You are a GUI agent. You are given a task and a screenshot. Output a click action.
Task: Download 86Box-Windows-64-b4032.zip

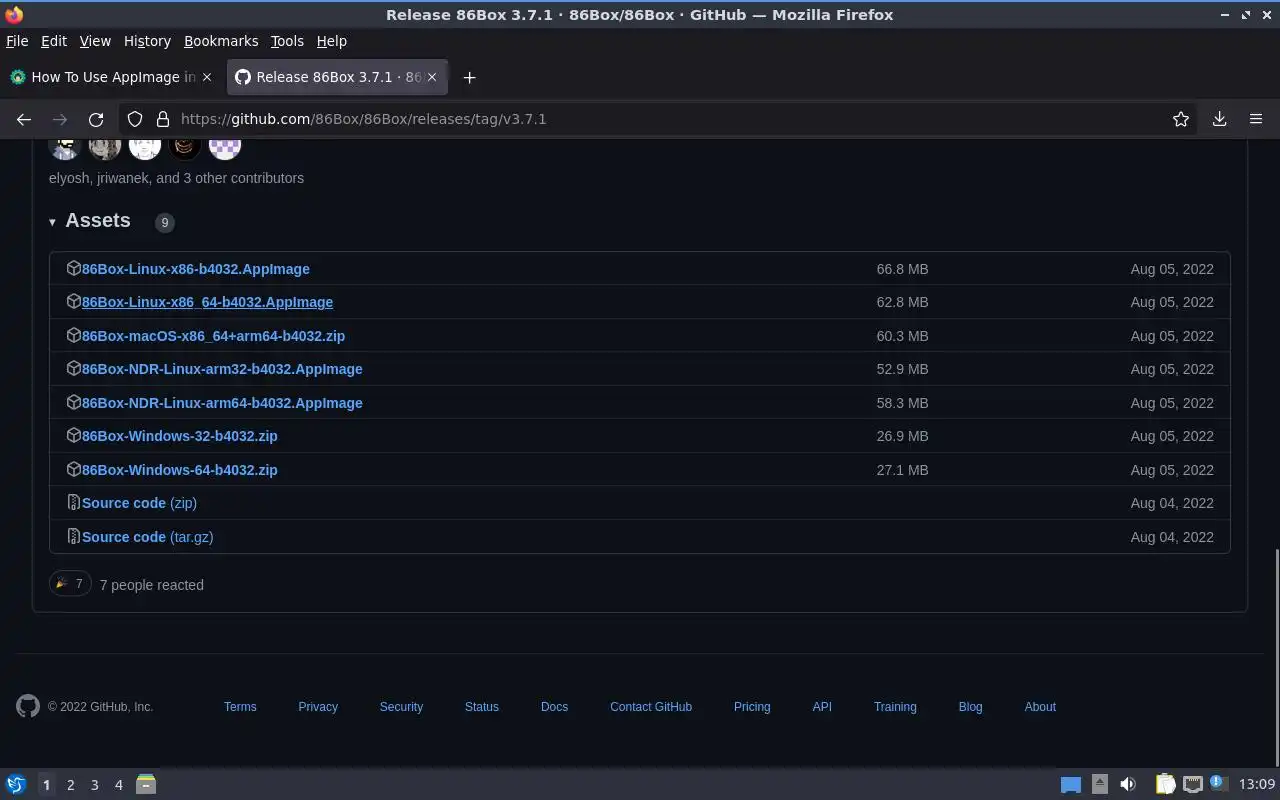[180, 470]
